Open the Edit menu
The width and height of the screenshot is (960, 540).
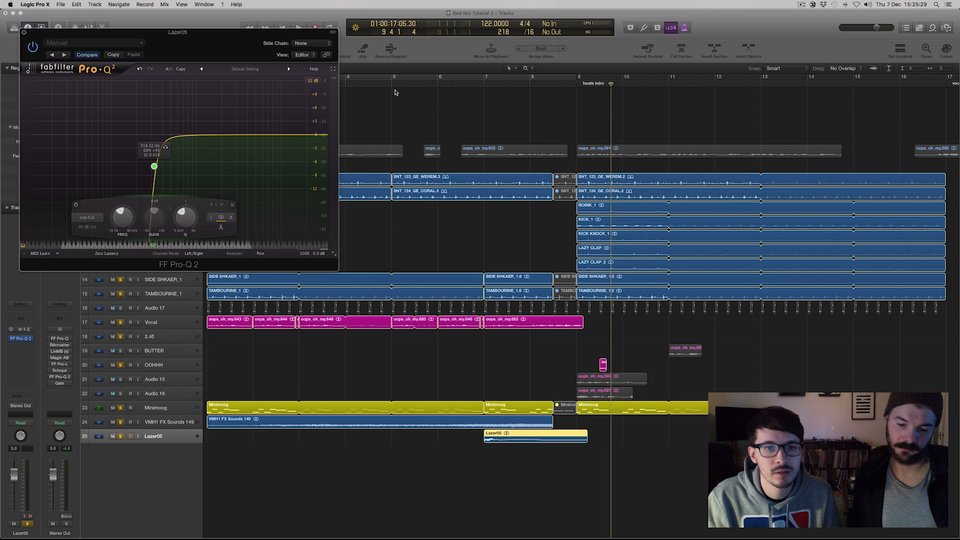(x=76, y=4)
